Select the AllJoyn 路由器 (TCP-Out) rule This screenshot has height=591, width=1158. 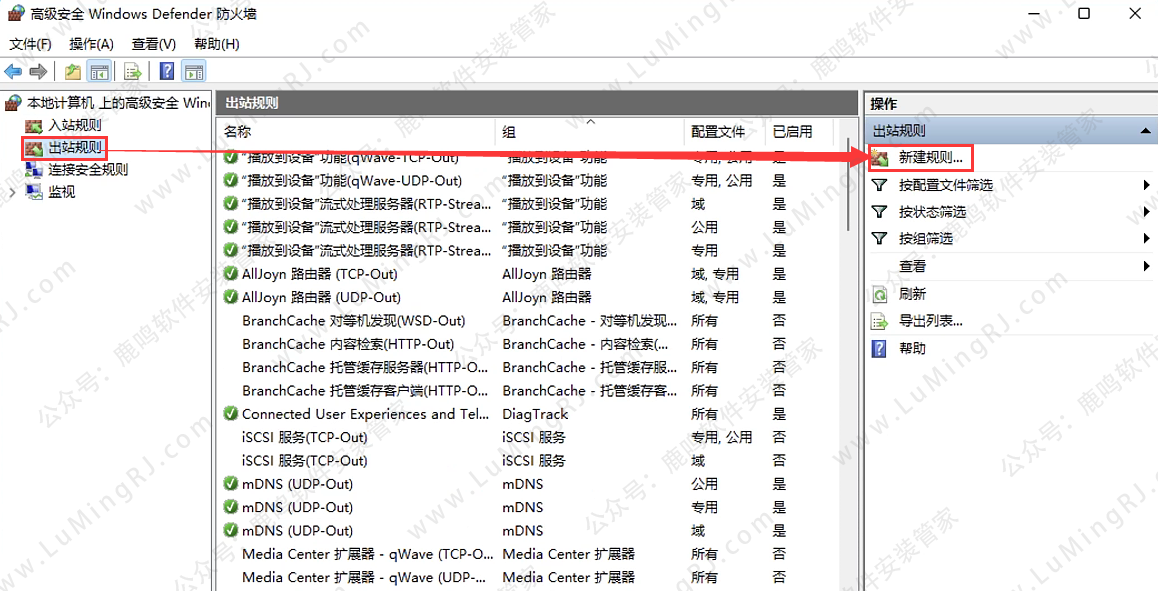pyautogui.click(x=319, y=274)
